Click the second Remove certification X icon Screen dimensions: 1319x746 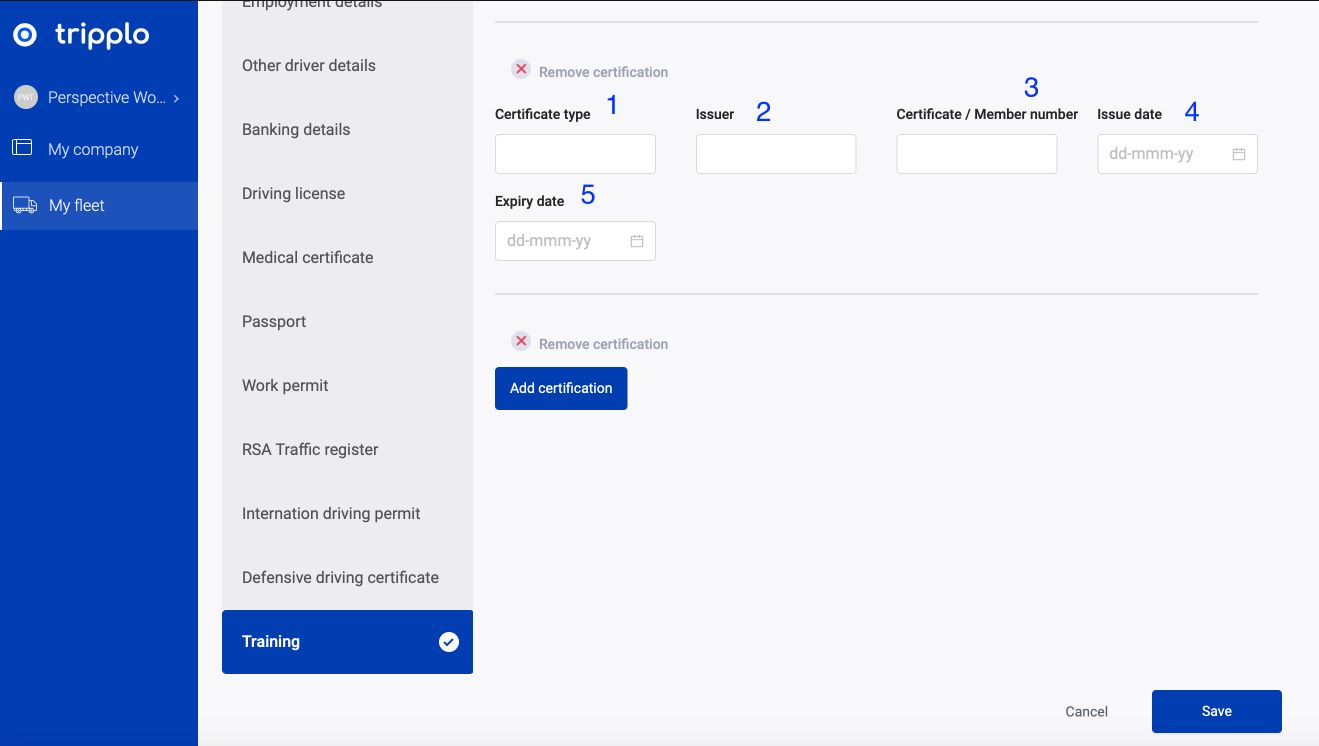521,342
